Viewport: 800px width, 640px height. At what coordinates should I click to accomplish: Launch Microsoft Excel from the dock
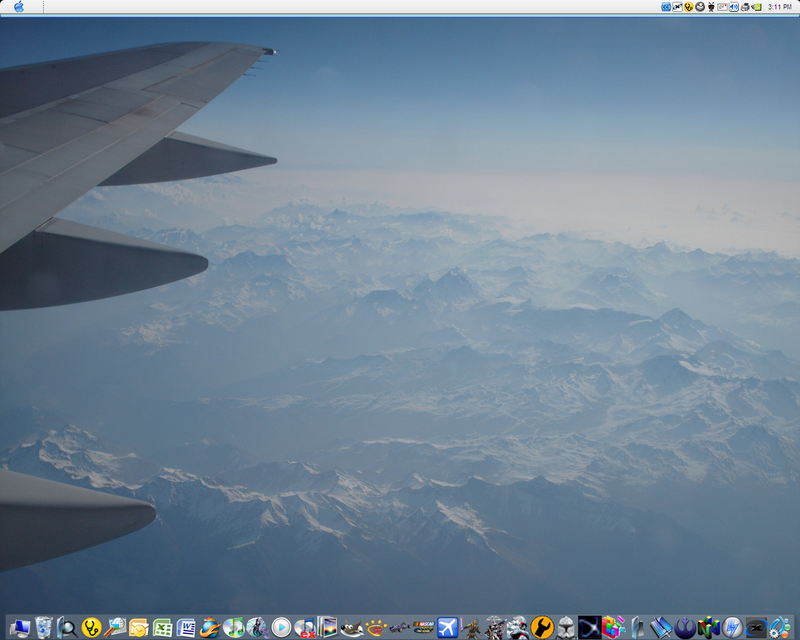[x=163, y=628]
